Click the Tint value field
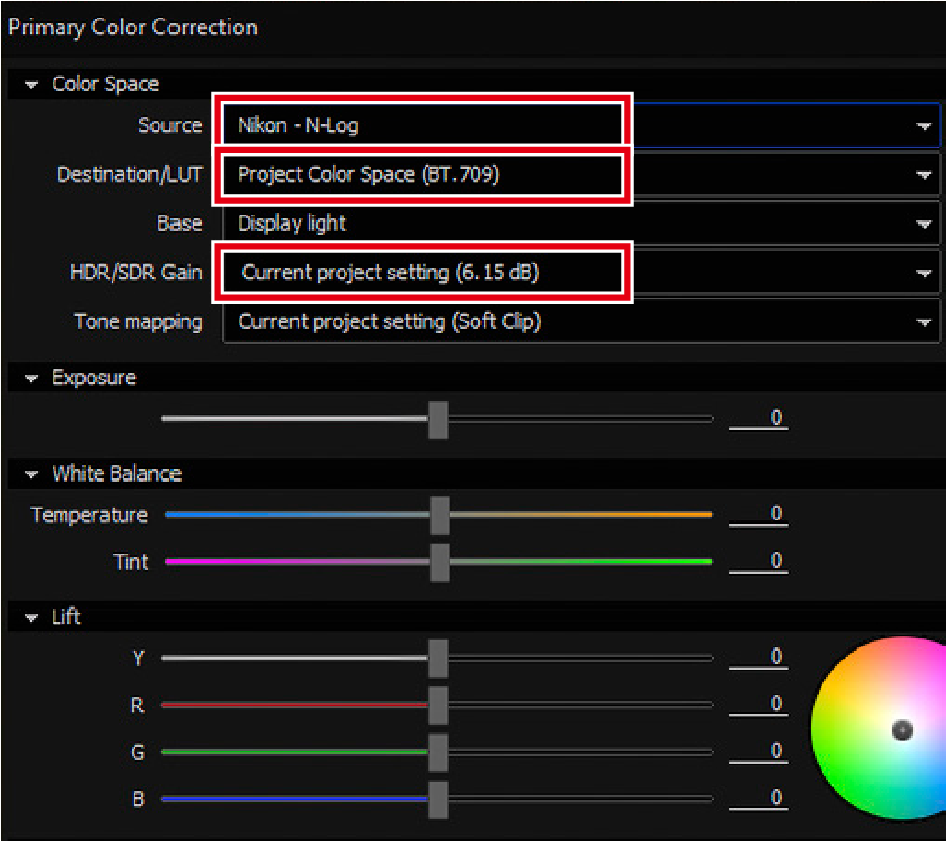This screenshot has height=843, width=946. (x=760, y=561)
